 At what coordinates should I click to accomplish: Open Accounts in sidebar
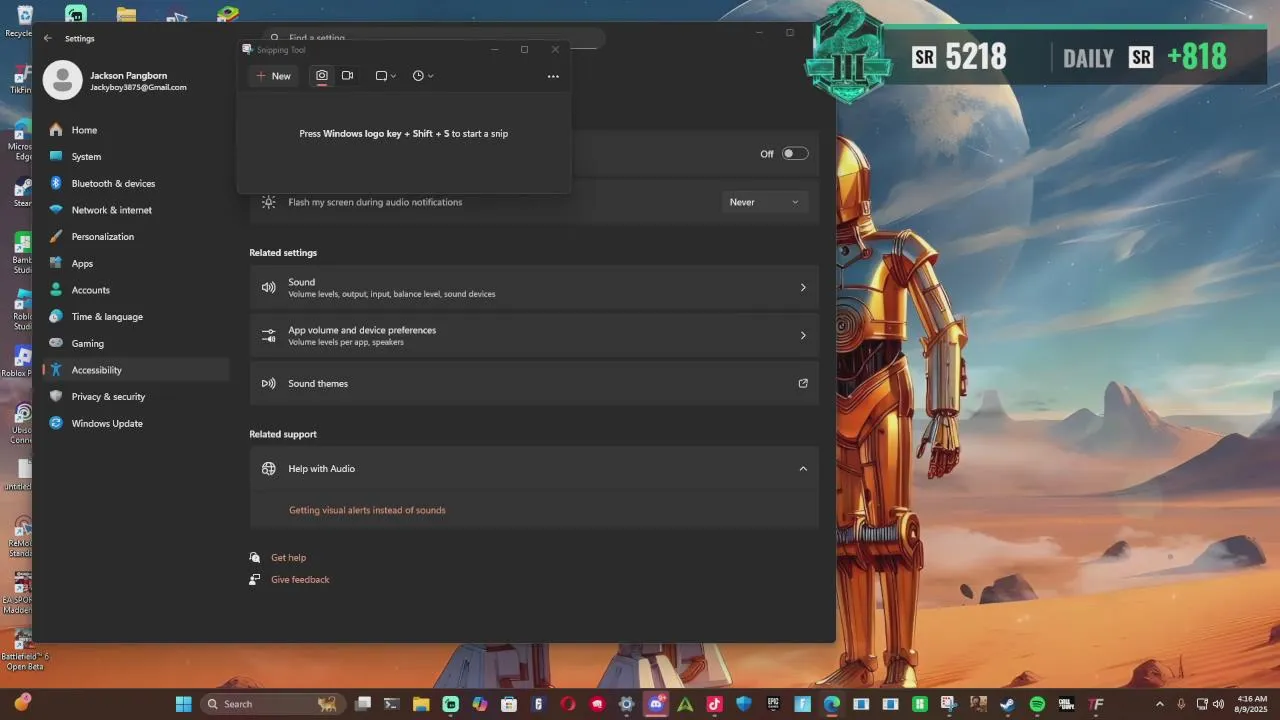[x=135, y=290]
